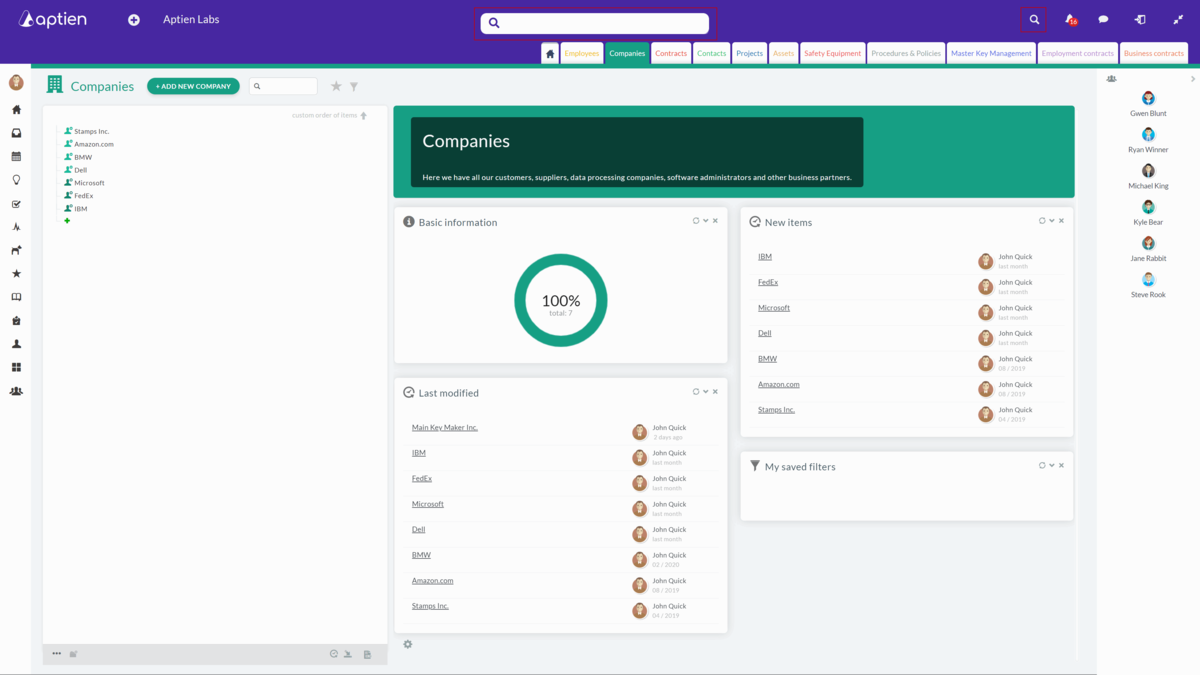Screen dimensions: 1200x675
Task: Open the Business contracts tab
Action: pyautogui.click(x=1154, y=54)
